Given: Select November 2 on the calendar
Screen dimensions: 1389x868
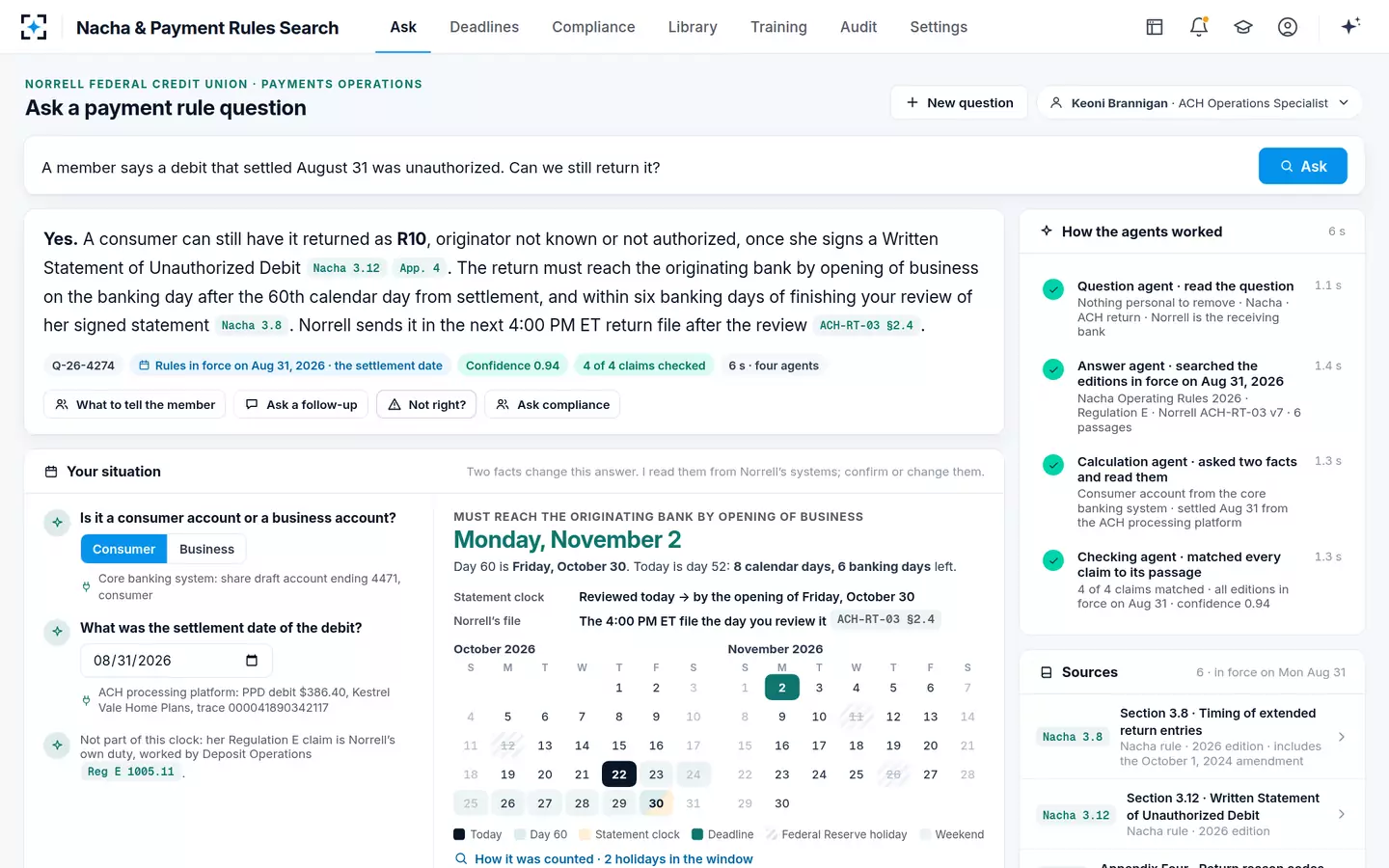Looking at the screenshot, I should pyautogui.click(x=782, y=688).
